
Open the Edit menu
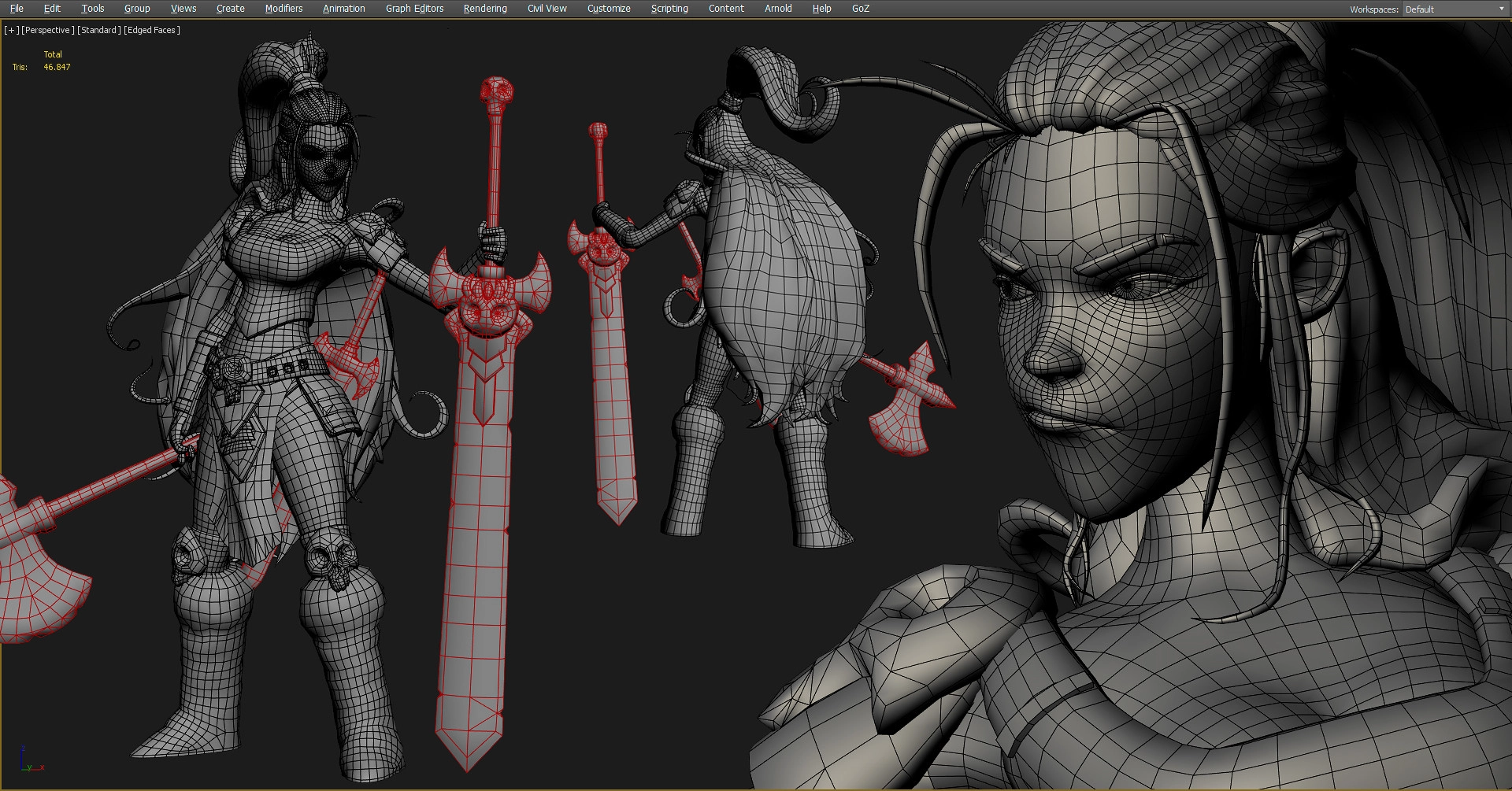coord(52,9)
